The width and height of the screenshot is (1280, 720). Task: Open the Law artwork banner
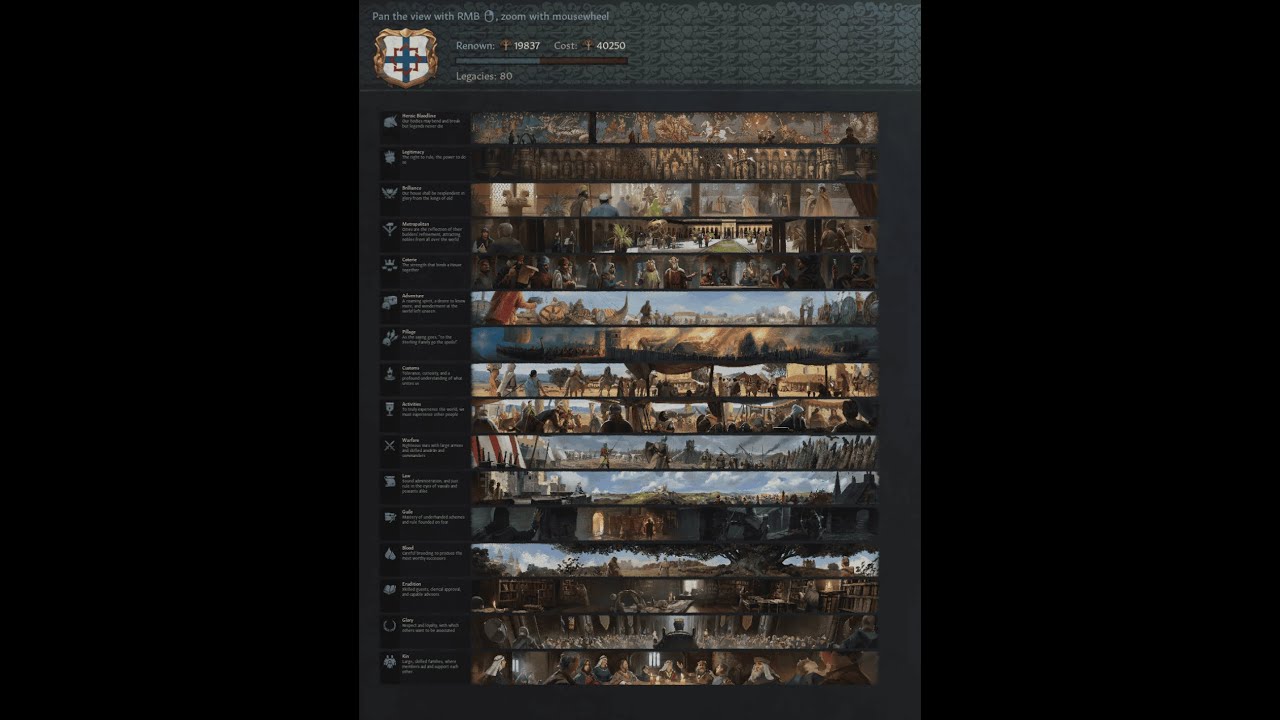click(675, 487)
